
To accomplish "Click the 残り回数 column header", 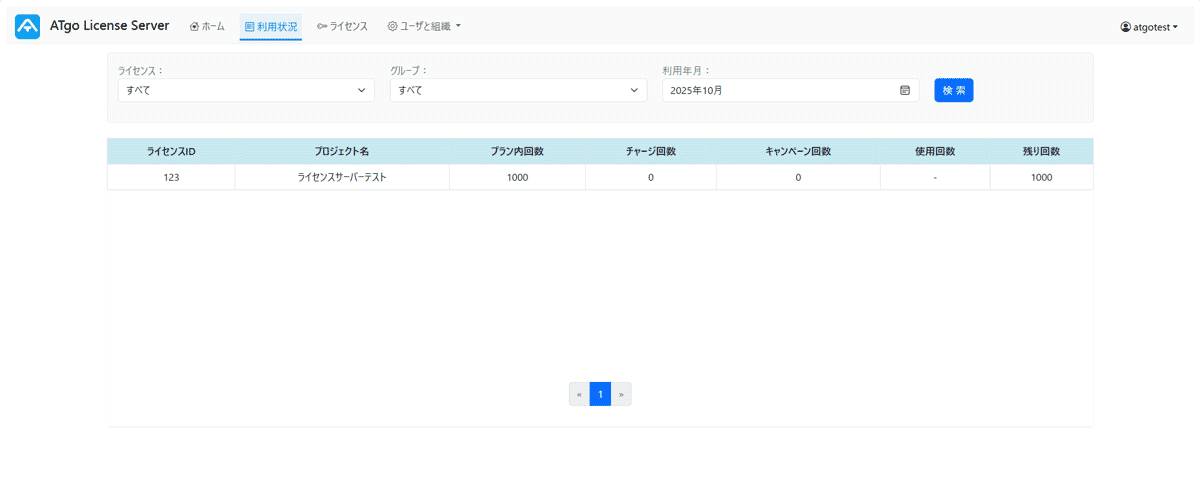I will coord(1041,151).
